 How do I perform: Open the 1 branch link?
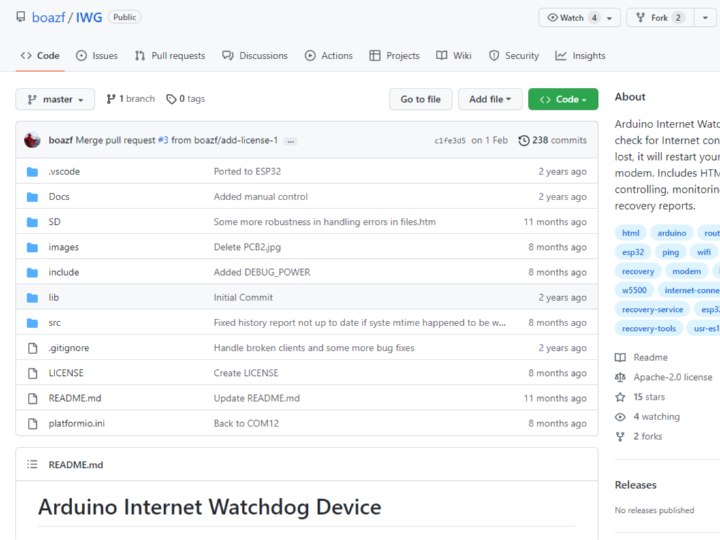131,99
